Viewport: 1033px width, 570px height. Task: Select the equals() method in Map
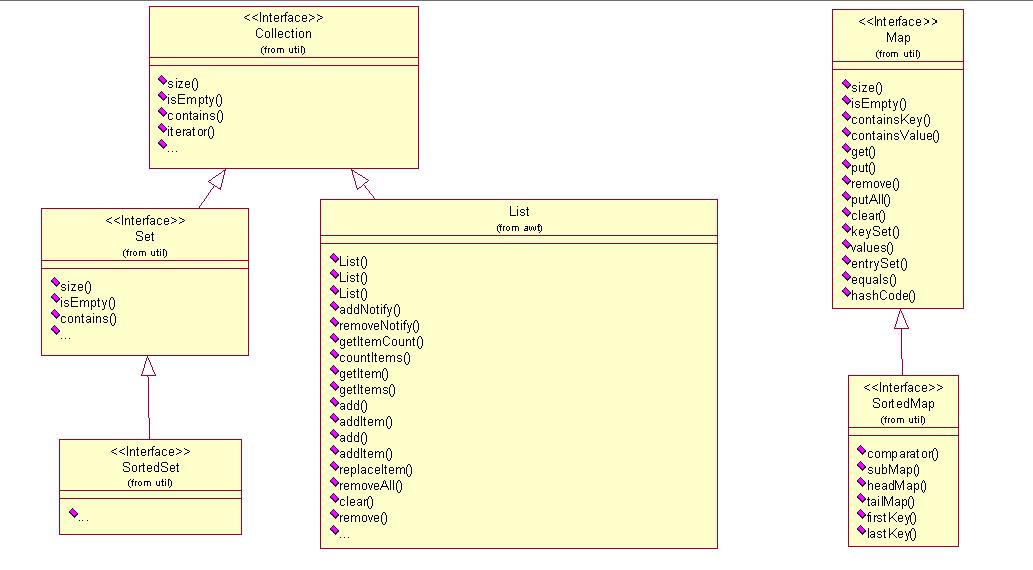[874, 279]
